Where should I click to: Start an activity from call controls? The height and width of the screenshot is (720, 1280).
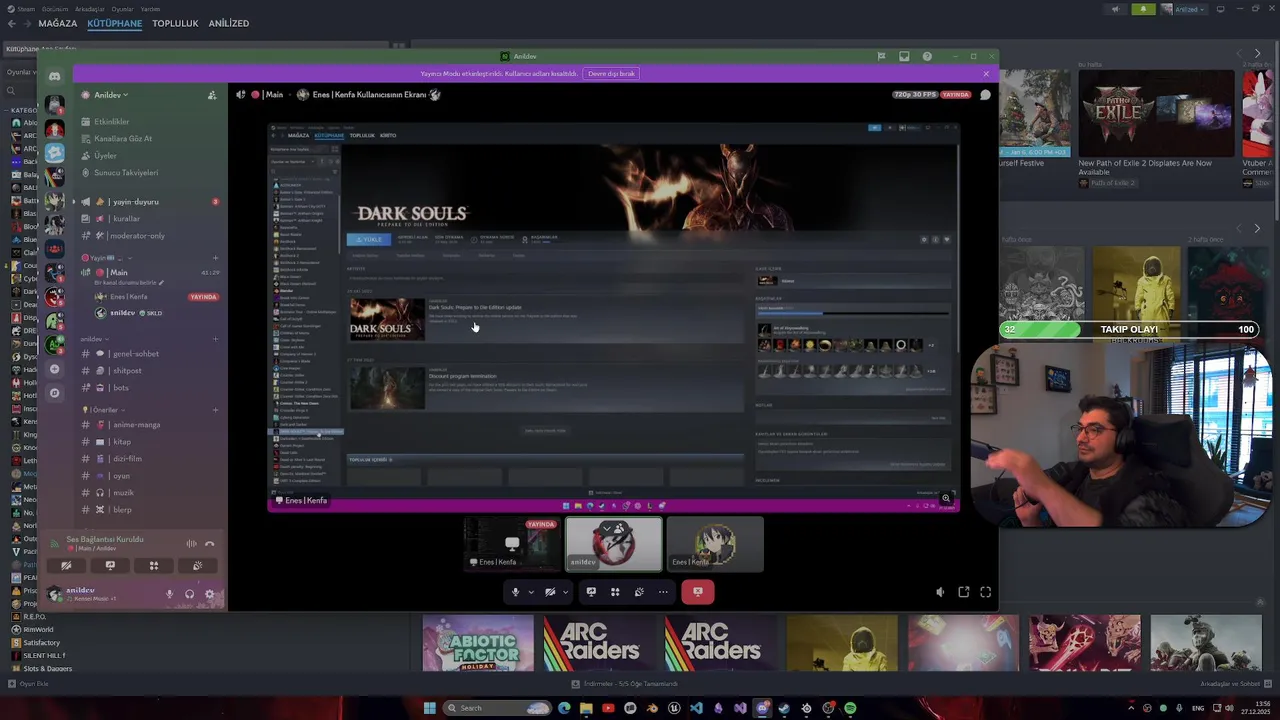point(615,592)
